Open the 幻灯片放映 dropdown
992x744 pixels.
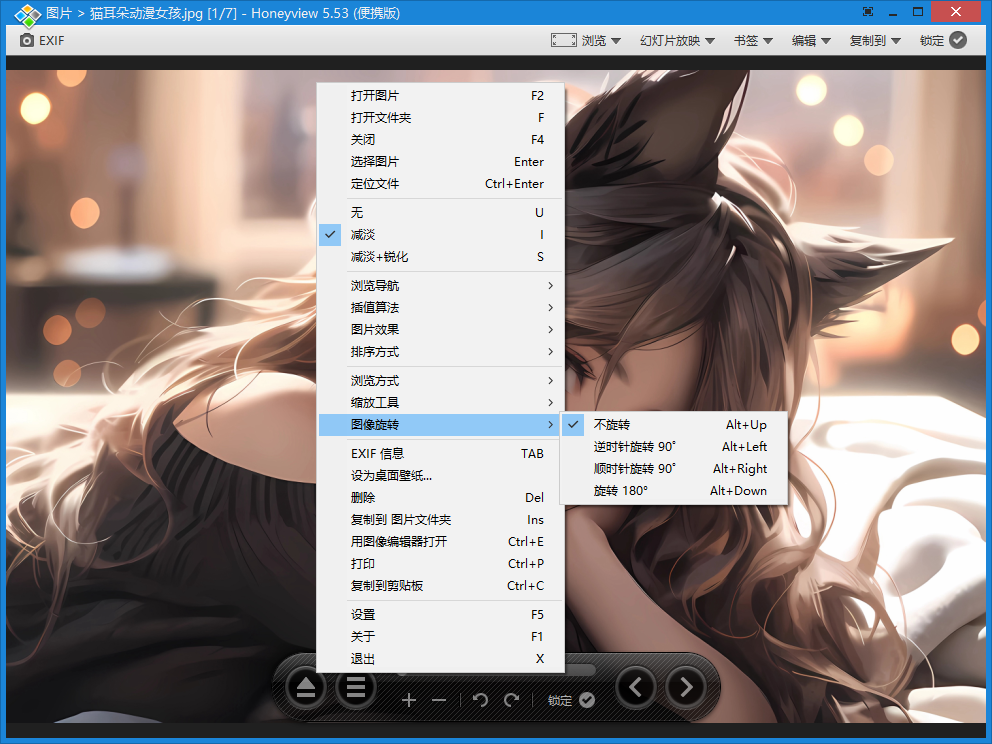pos(677,40)
